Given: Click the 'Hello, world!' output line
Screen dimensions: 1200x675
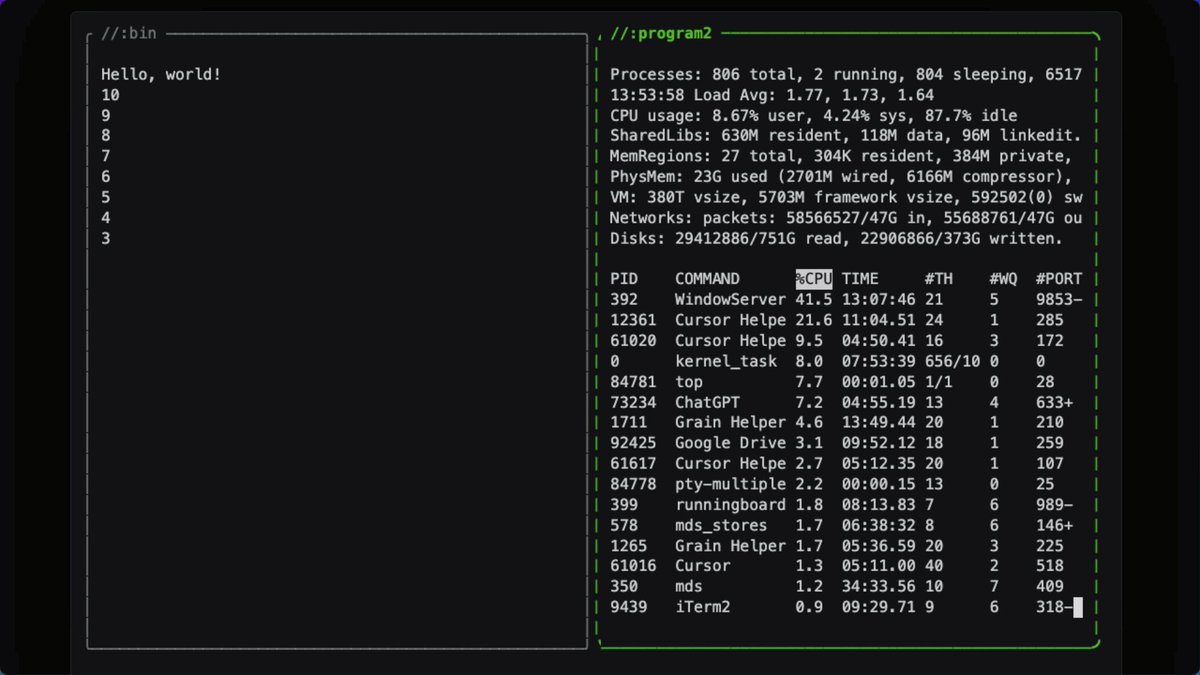Looking at the screenshot, I should (x=161, y=75).
